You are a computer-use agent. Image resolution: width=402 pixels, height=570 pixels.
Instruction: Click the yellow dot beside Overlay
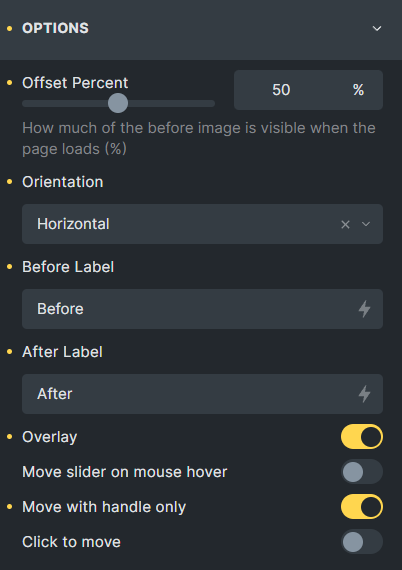(10, 437)
